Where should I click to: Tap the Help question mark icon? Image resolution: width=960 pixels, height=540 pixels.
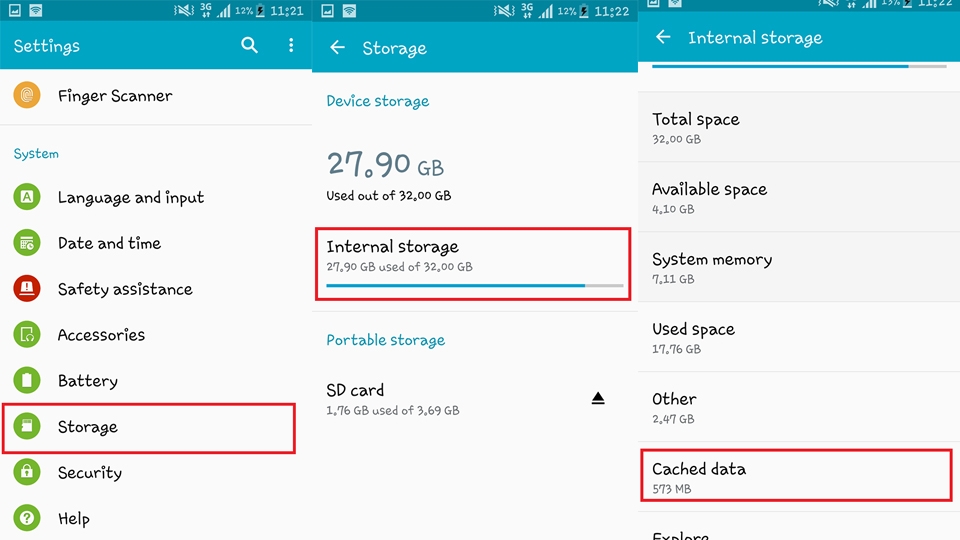coord(27,518)
